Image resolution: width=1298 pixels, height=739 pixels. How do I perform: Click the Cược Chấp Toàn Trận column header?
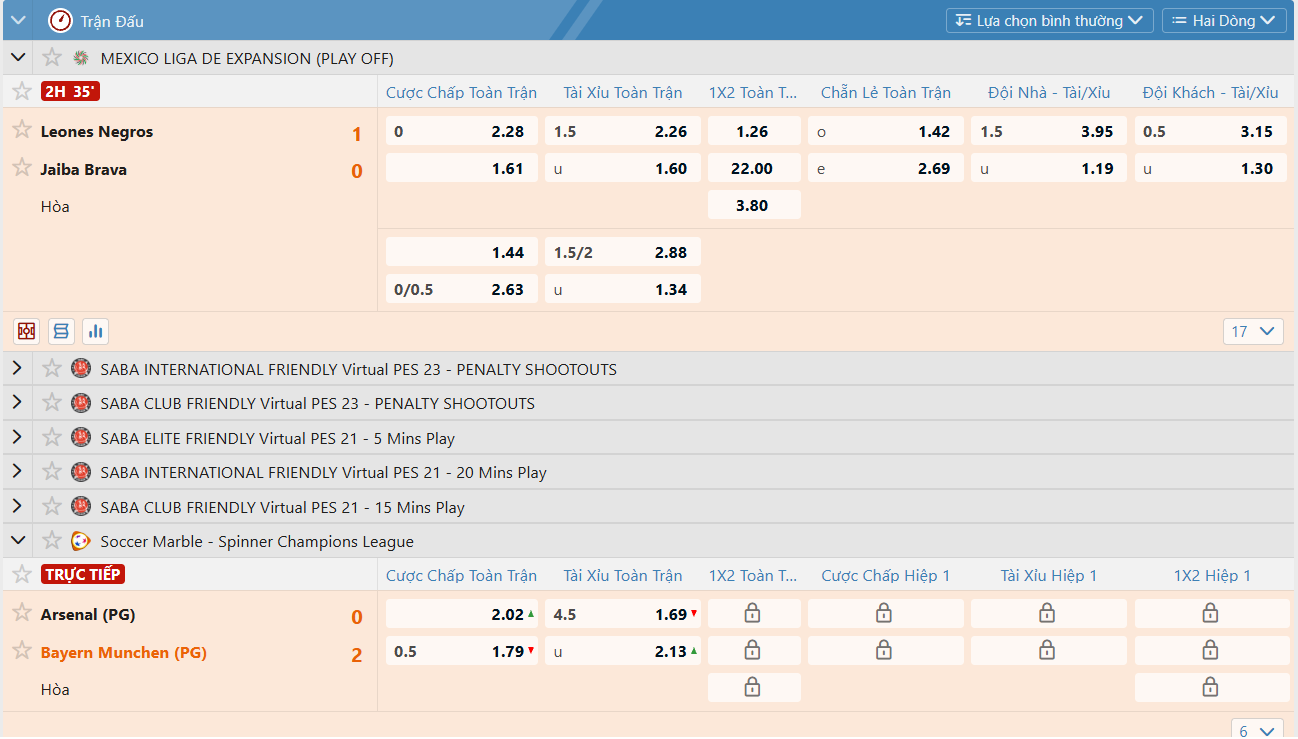[x=461, y=93]
